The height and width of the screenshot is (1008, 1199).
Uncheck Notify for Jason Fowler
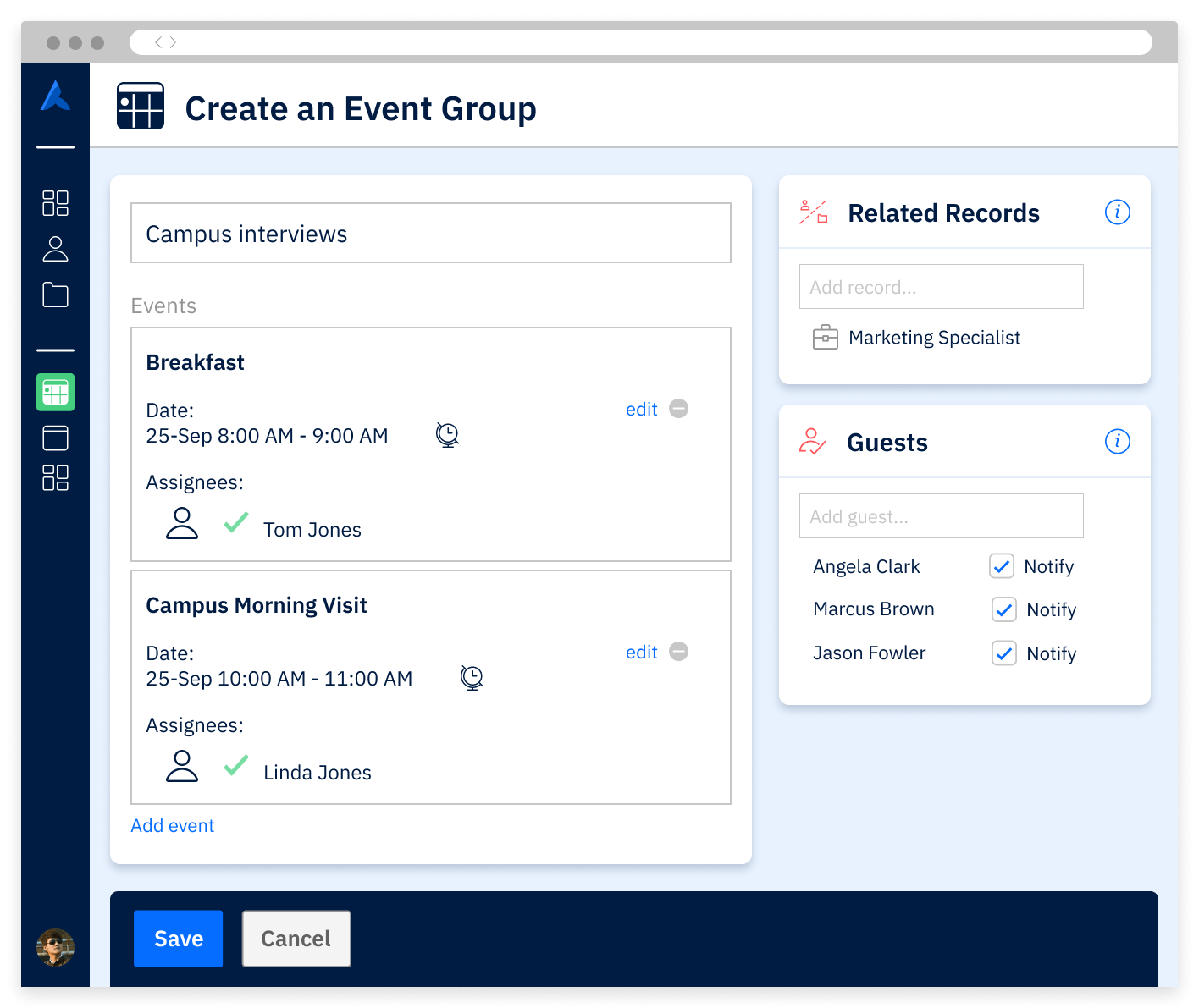[x=1003, y=653]
